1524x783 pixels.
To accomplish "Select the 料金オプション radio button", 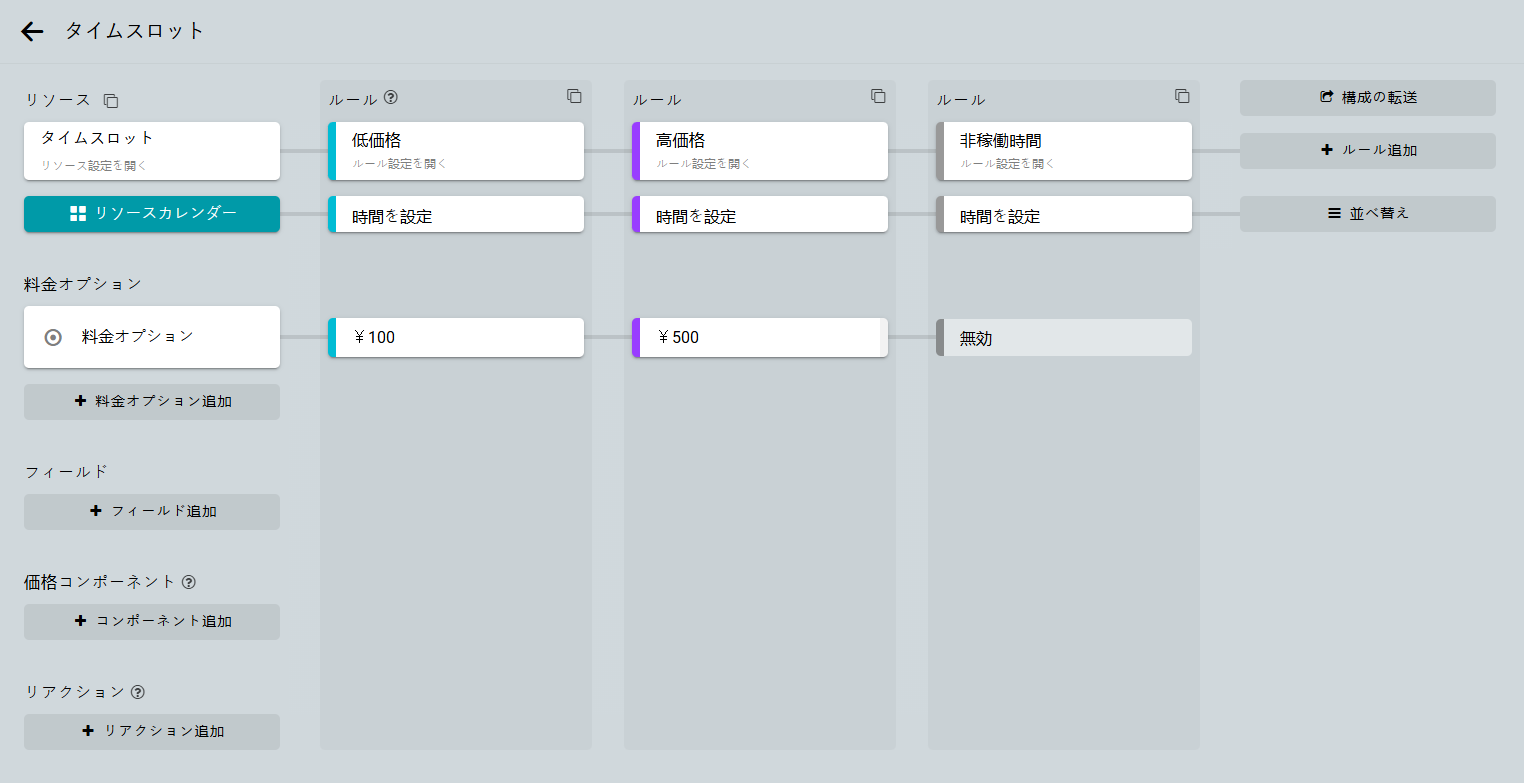I will coord(54,338).
